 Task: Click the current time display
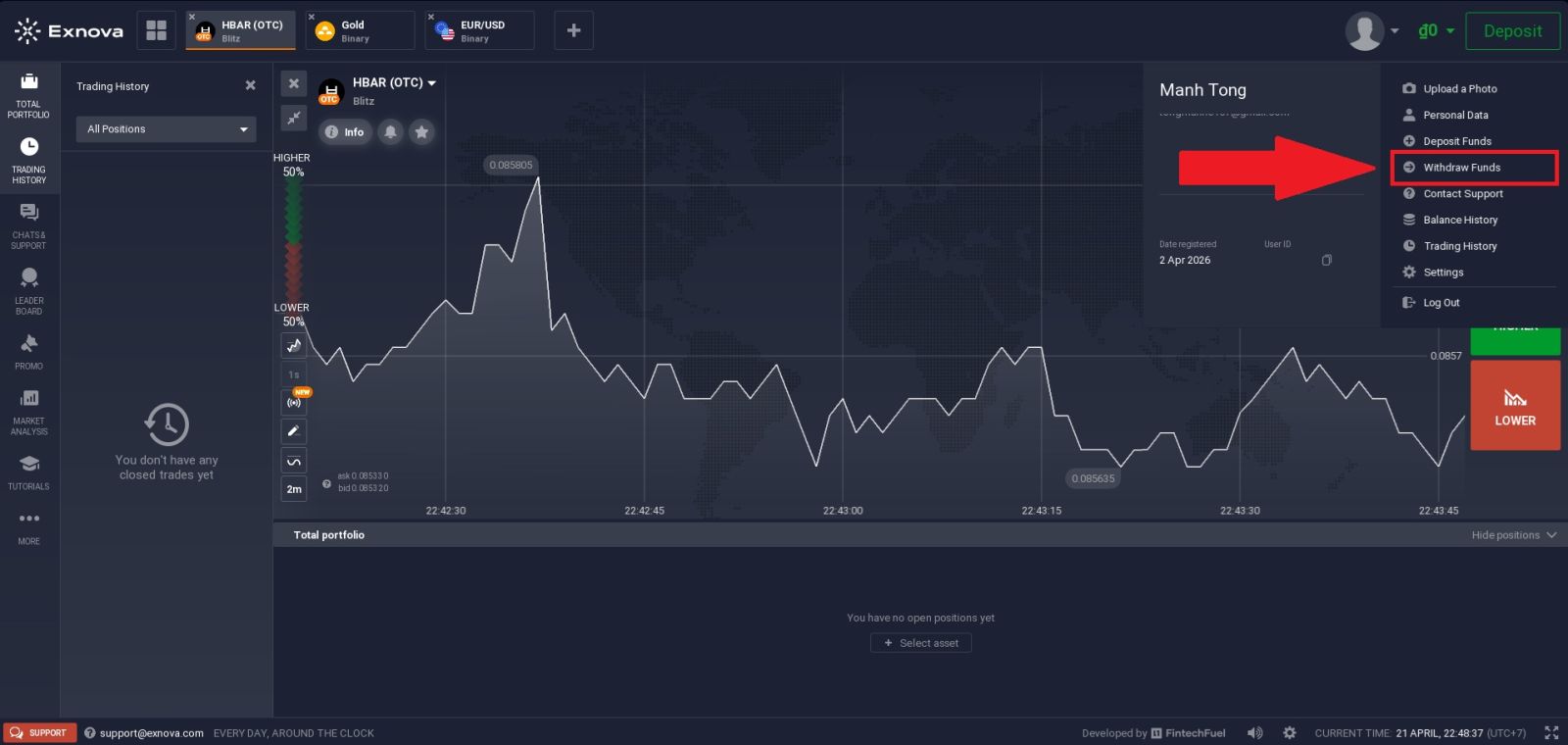point(1420,733)
